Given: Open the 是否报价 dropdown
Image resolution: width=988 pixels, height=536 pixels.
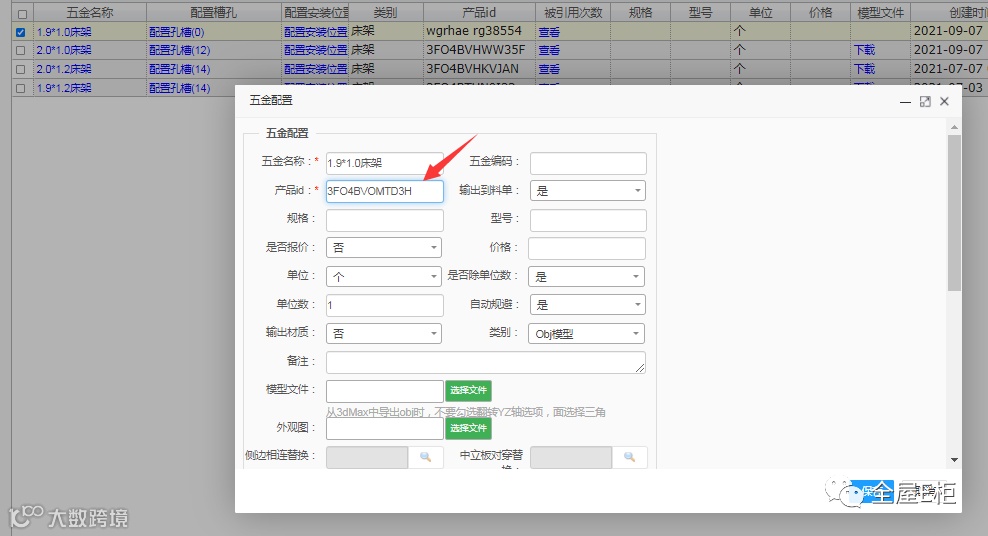Looking at the screenshot, I should tap(384, 248).
